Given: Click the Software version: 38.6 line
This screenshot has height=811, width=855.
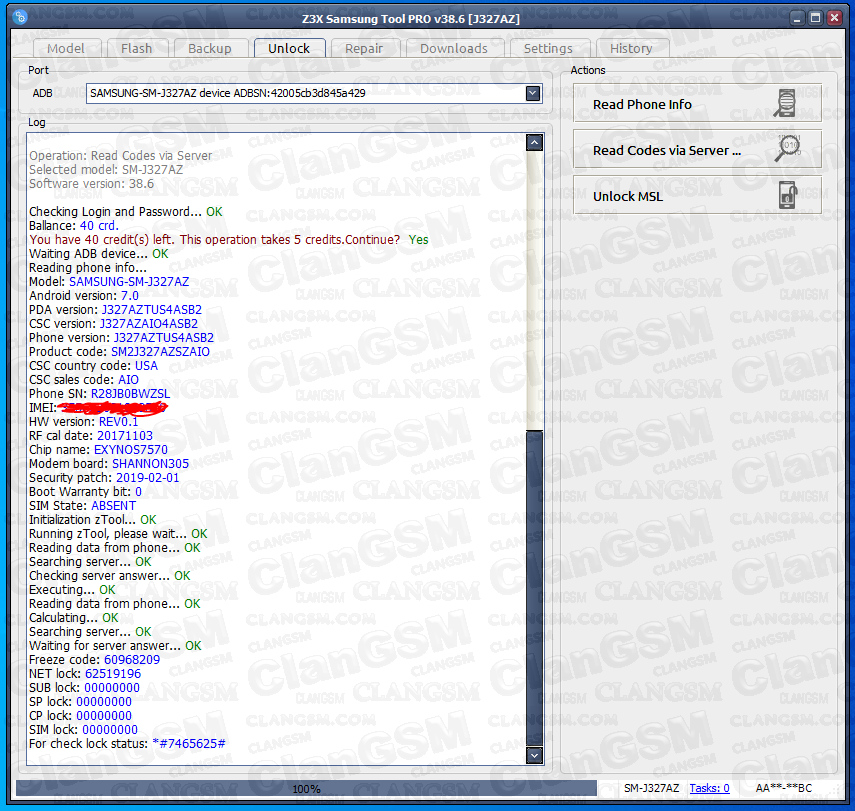Looking at the screenshot, I should (92, 184).
